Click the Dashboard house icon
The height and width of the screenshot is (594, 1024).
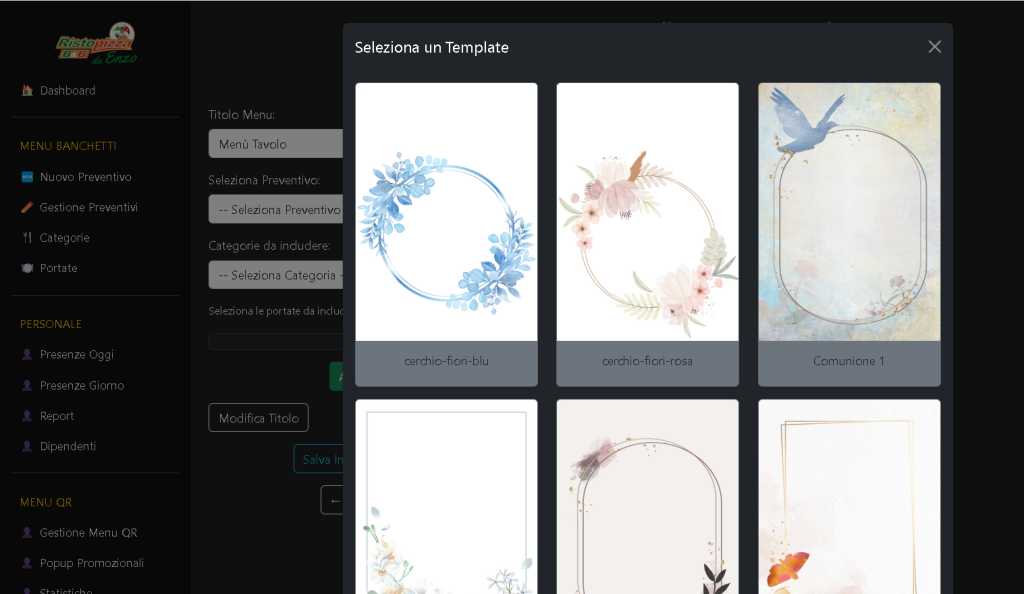[x=27, y=91]
